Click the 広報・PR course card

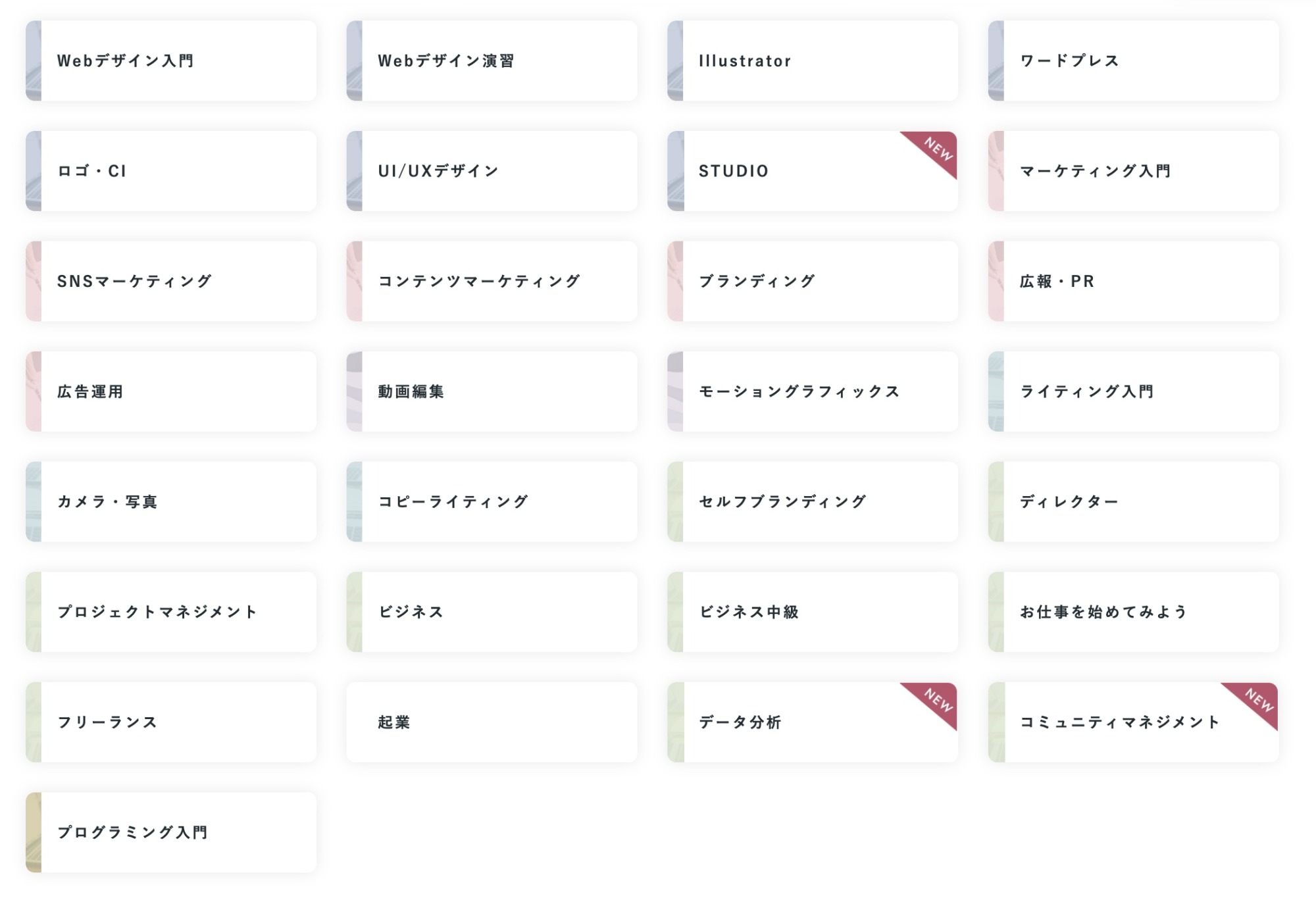coord(1134,281)
